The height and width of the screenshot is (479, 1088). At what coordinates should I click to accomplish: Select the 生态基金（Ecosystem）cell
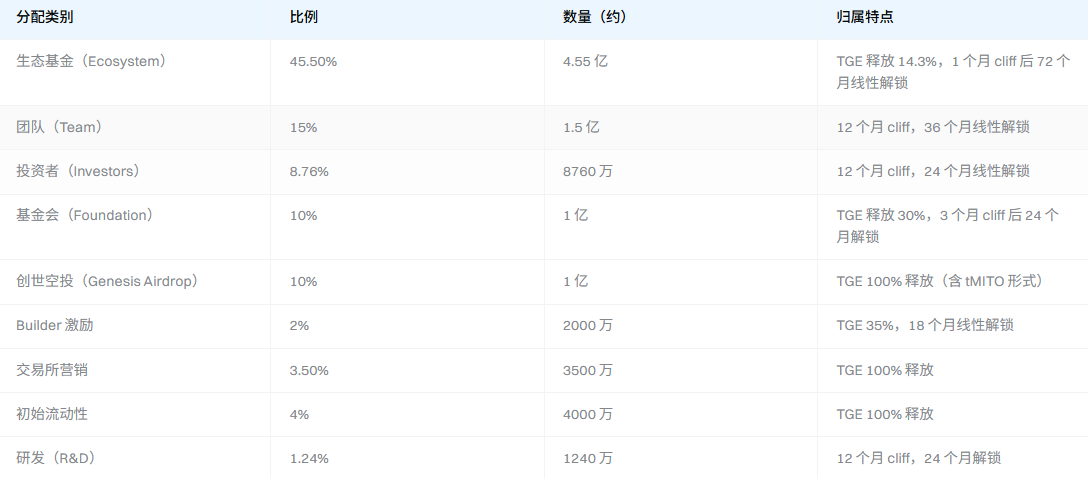click(x=92, y=61)
